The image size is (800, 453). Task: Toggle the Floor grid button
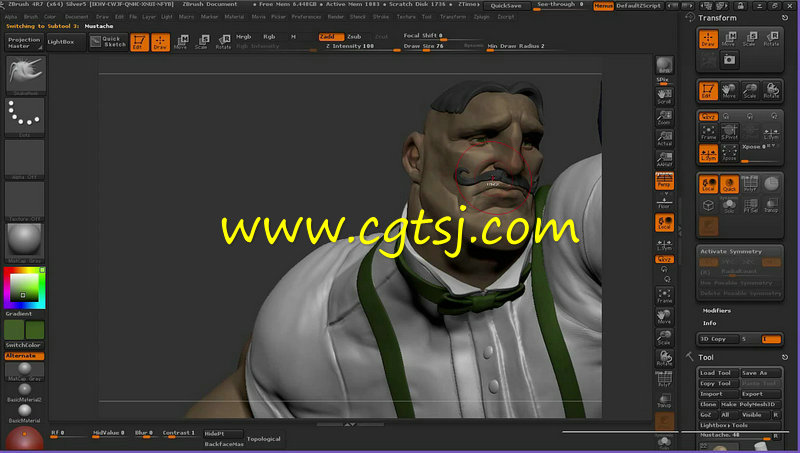tap(664, 202)
